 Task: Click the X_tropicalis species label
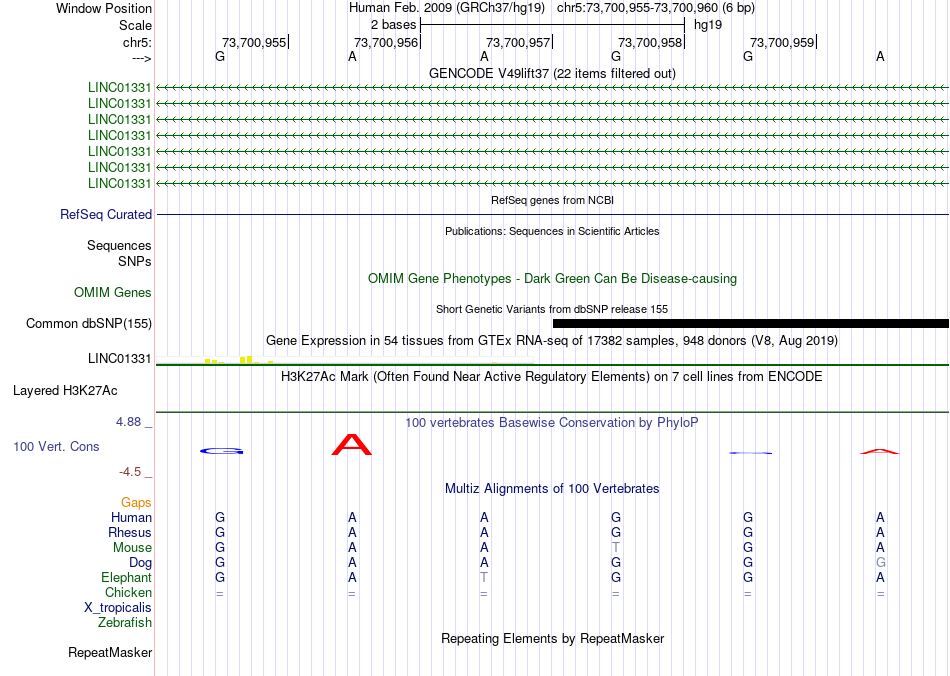tap(118, 608)
